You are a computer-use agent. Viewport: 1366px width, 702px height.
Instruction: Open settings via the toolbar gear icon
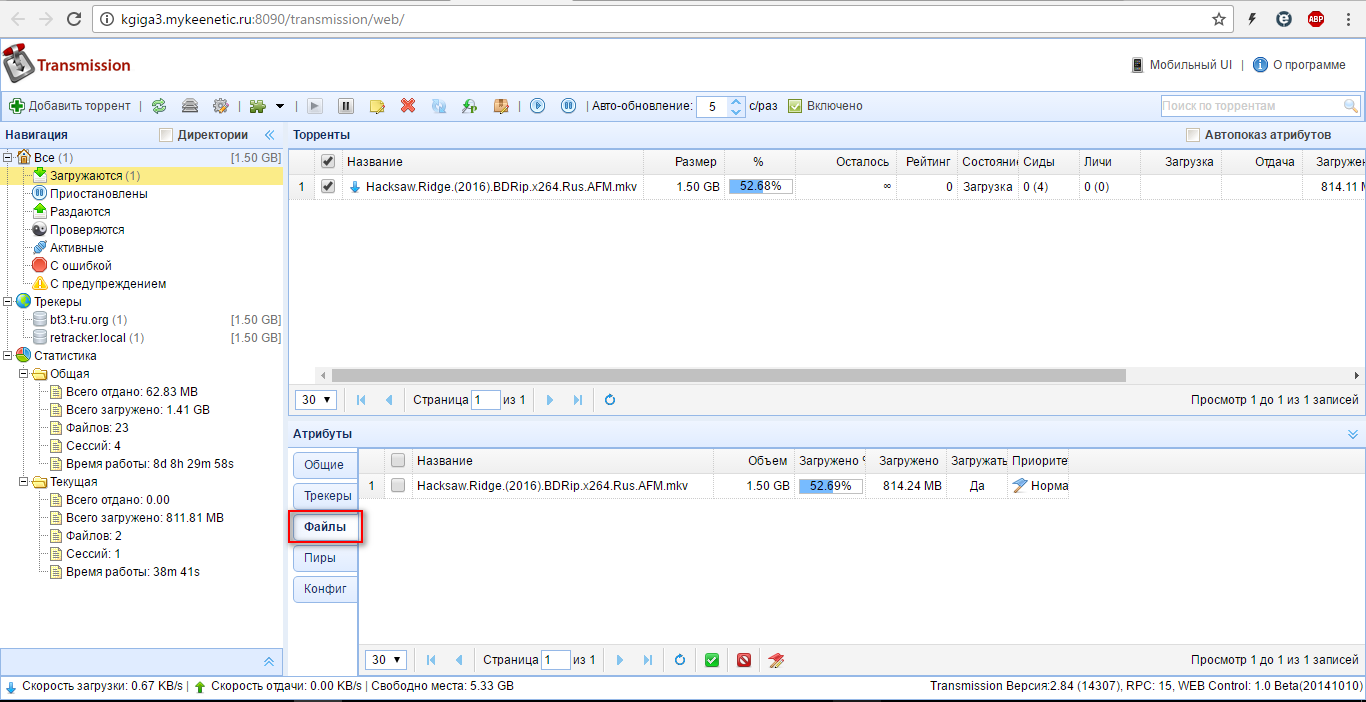pyautogui.click(x=221, y=106)
